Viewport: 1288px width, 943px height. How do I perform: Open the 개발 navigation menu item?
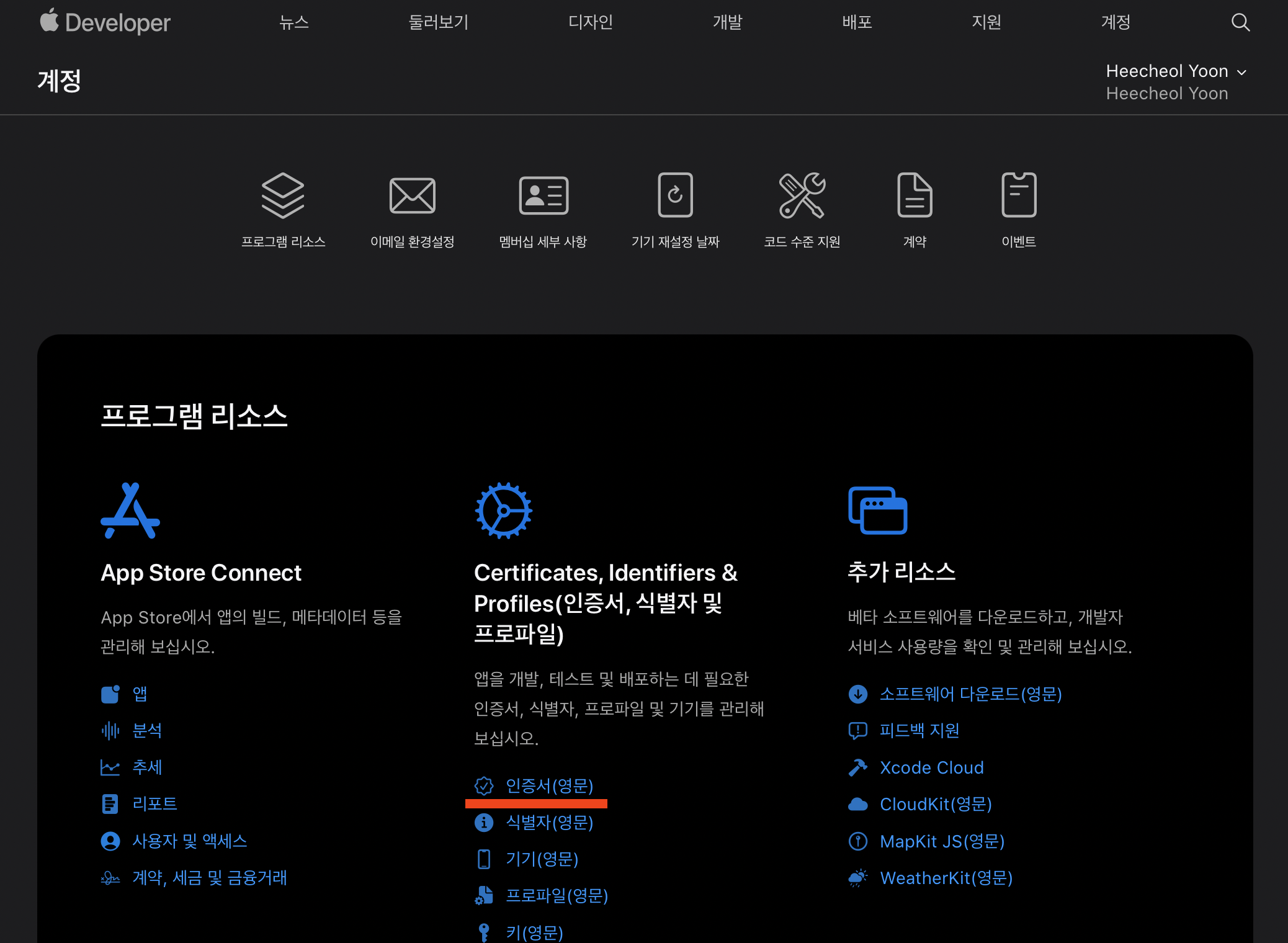click(x=727, y=23)
